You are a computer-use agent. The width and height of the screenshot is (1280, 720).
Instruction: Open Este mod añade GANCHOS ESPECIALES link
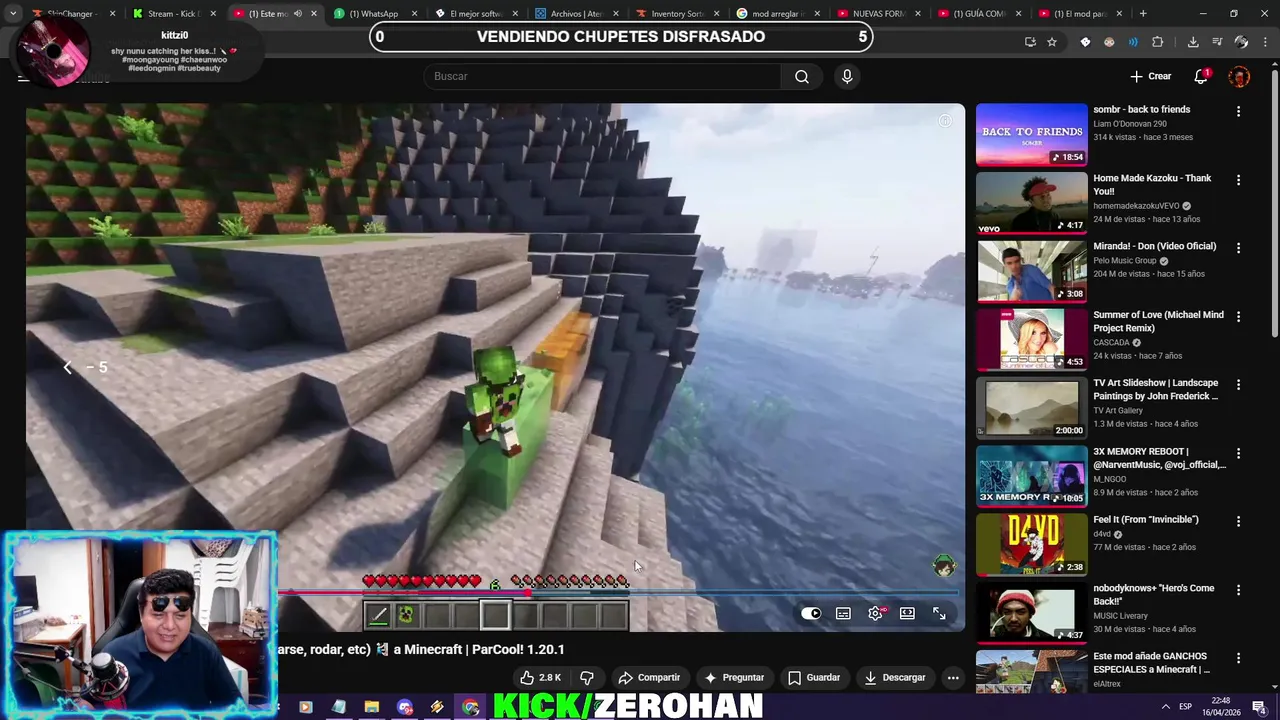(1151, 663)
